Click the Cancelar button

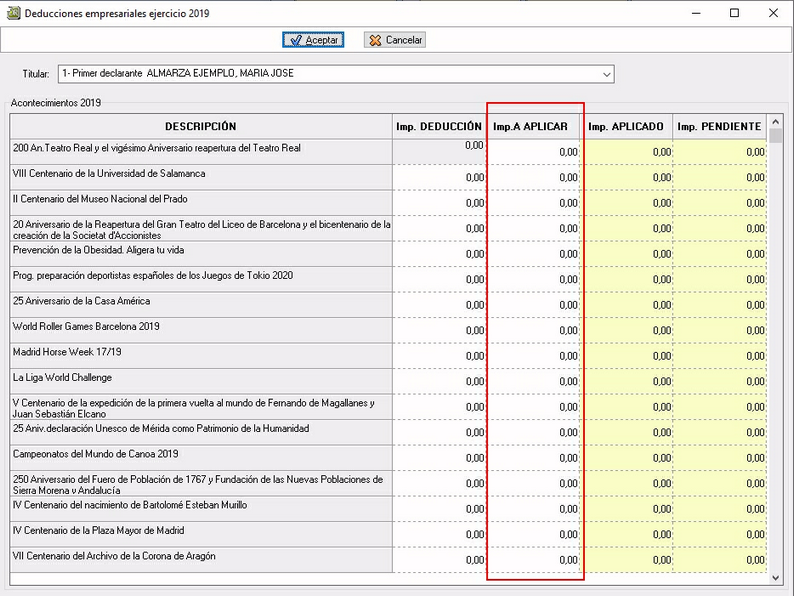pos(394,40)
